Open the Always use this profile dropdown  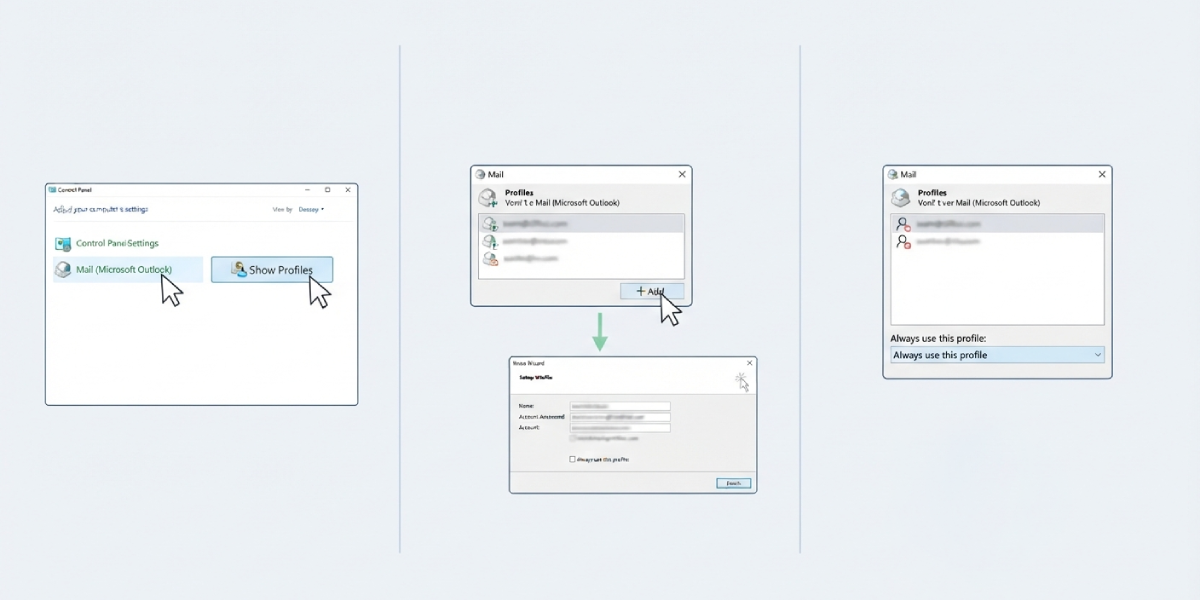(x=998, y=355)
